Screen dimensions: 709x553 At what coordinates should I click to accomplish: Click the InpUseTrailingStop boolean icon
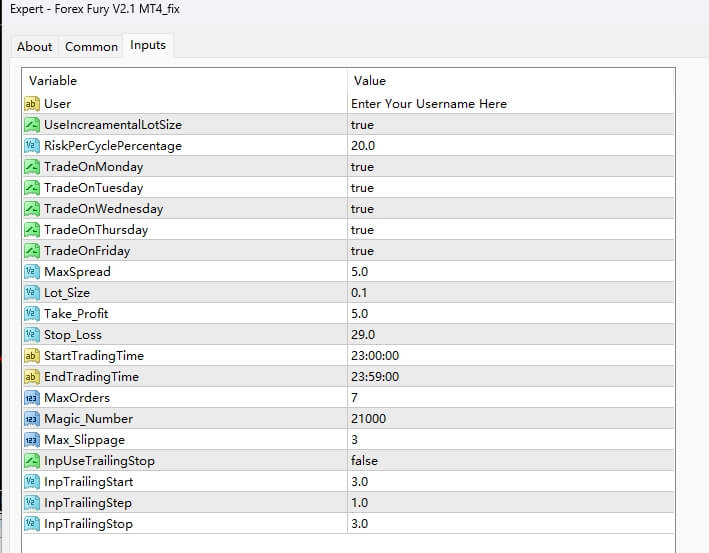click(32, 461)
